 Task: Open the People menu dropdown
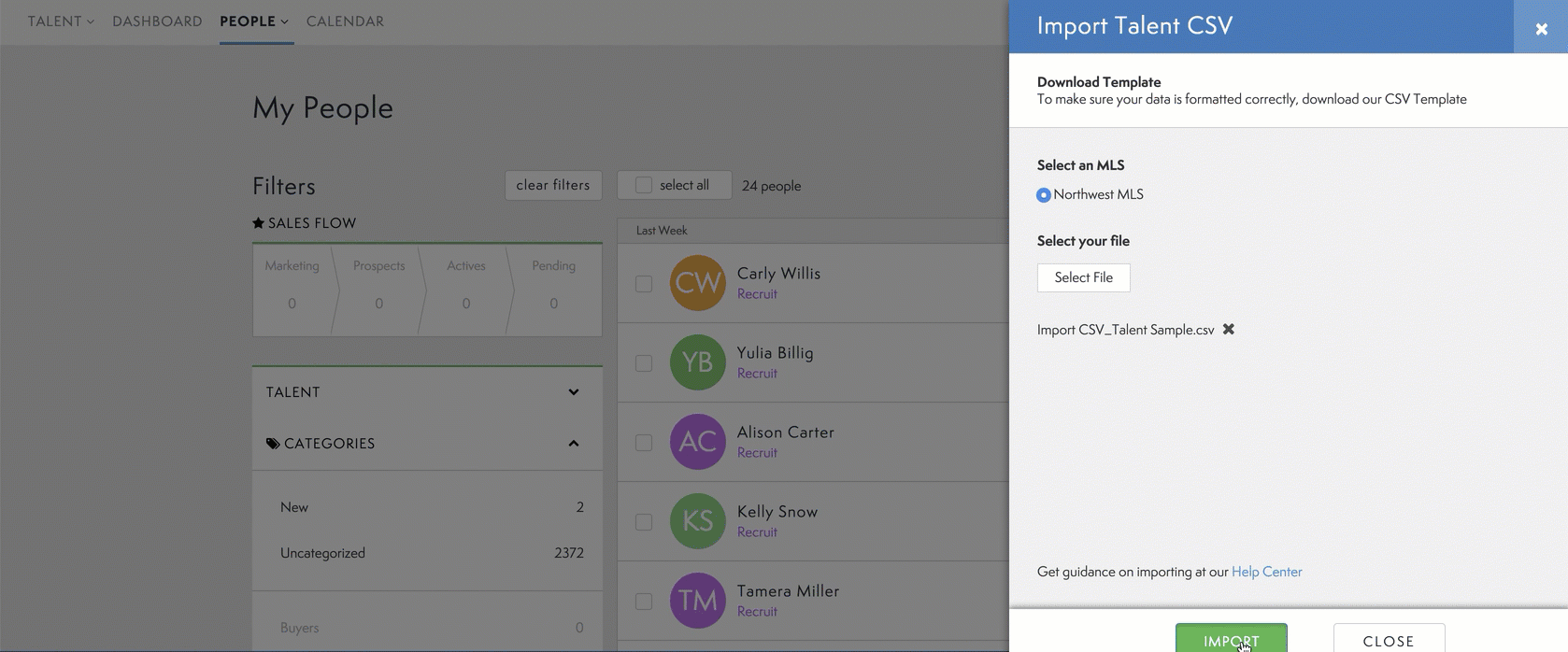tap(254, 21)
